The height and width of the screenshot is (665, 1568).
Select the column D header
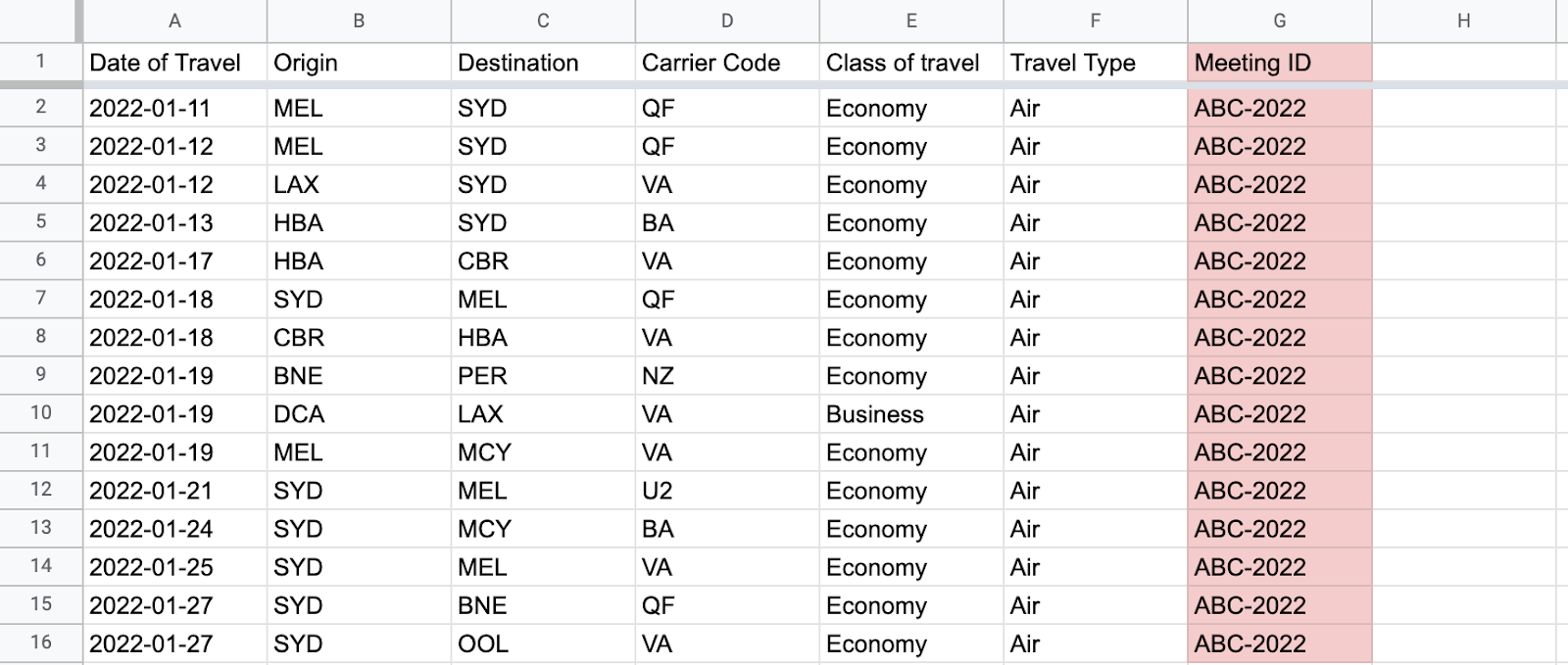click(727, 21)
